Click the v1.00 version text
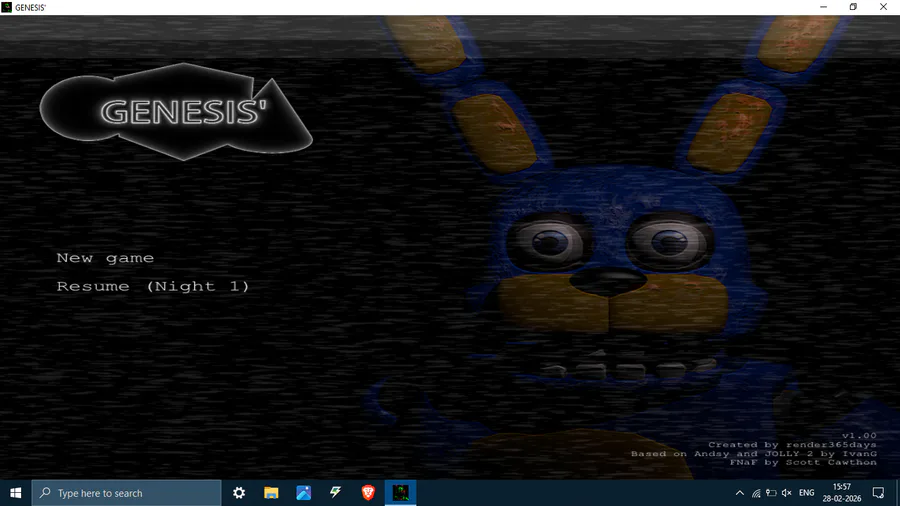The height and width of the screenshot is (506, 900). click(859, 435)
